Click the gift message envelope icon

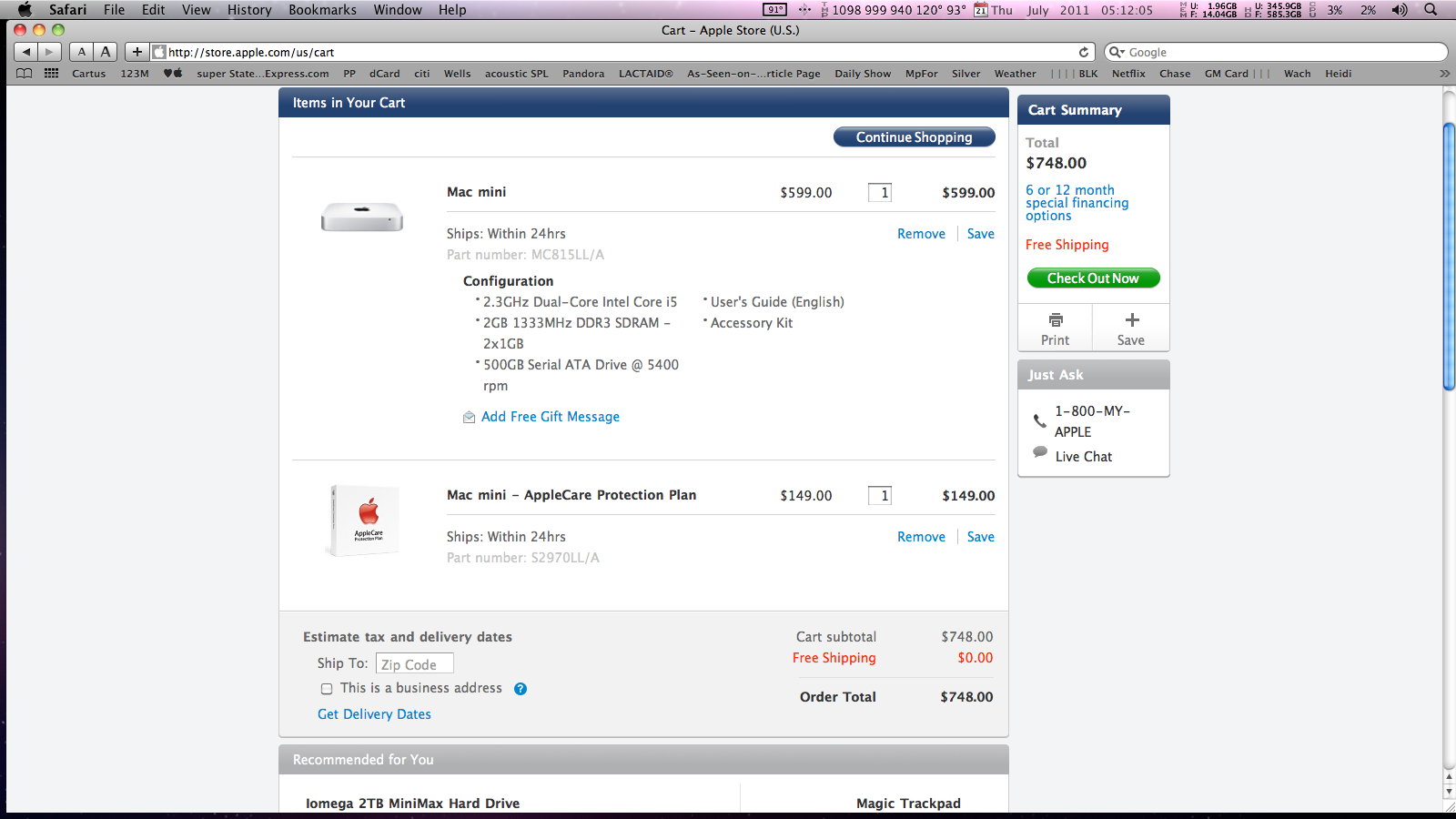coord(469,417)
